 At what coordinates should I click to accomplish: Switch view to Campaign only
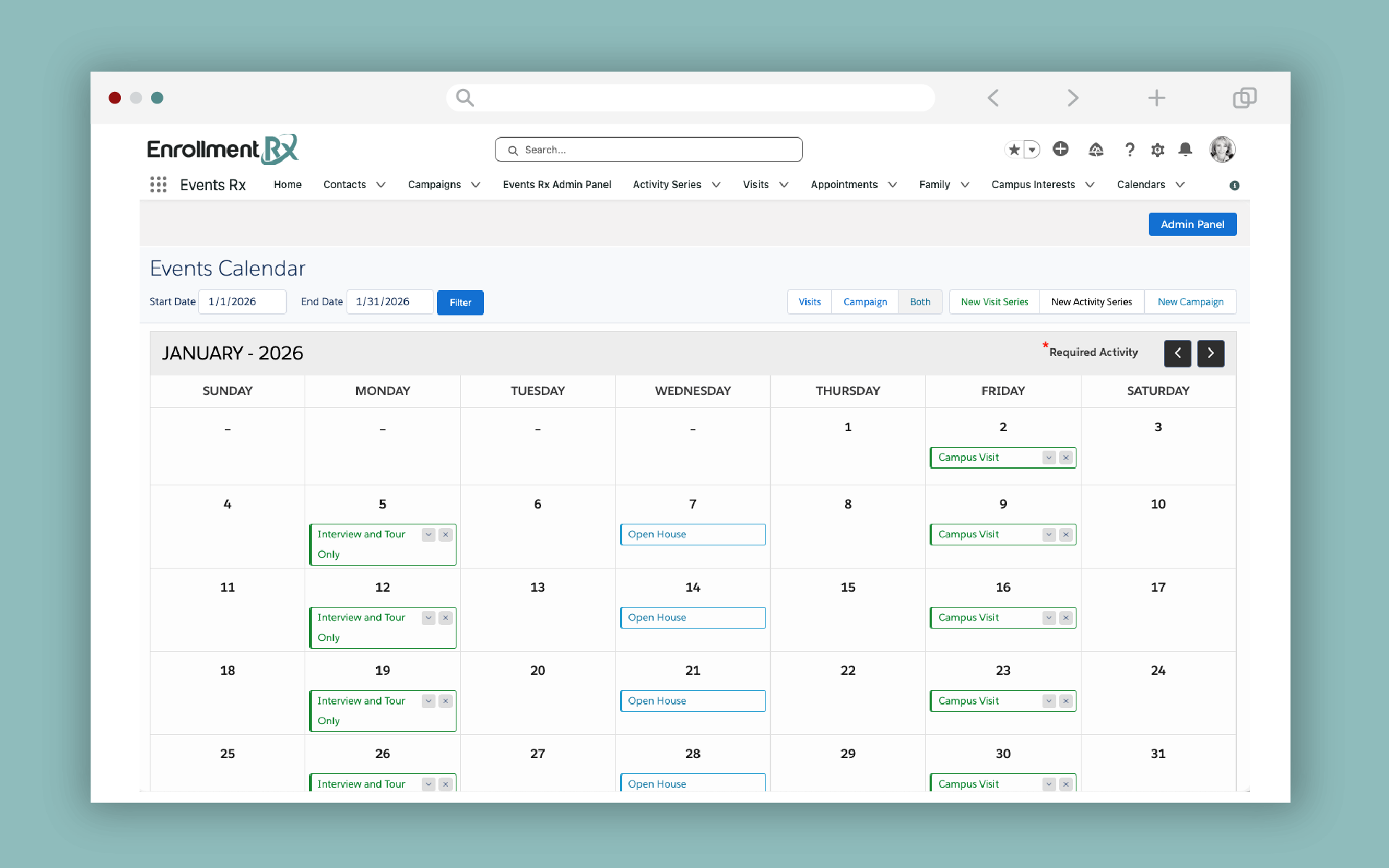click(865, 302)
